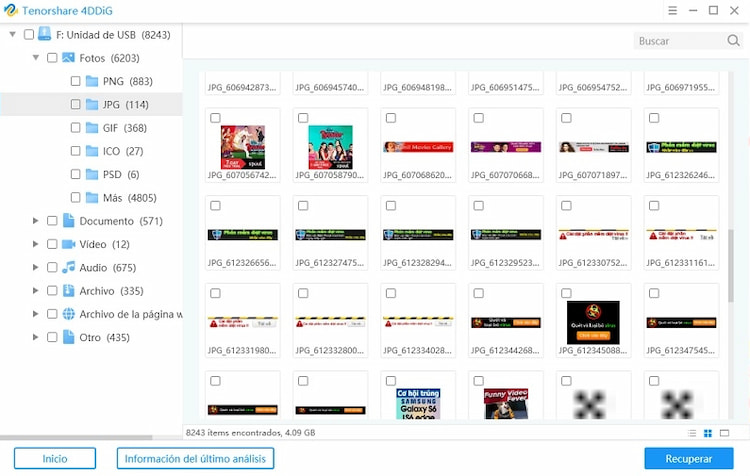
Task: Open the Samsung Galaxy S6 thumbnail
Action: (418, 404)
